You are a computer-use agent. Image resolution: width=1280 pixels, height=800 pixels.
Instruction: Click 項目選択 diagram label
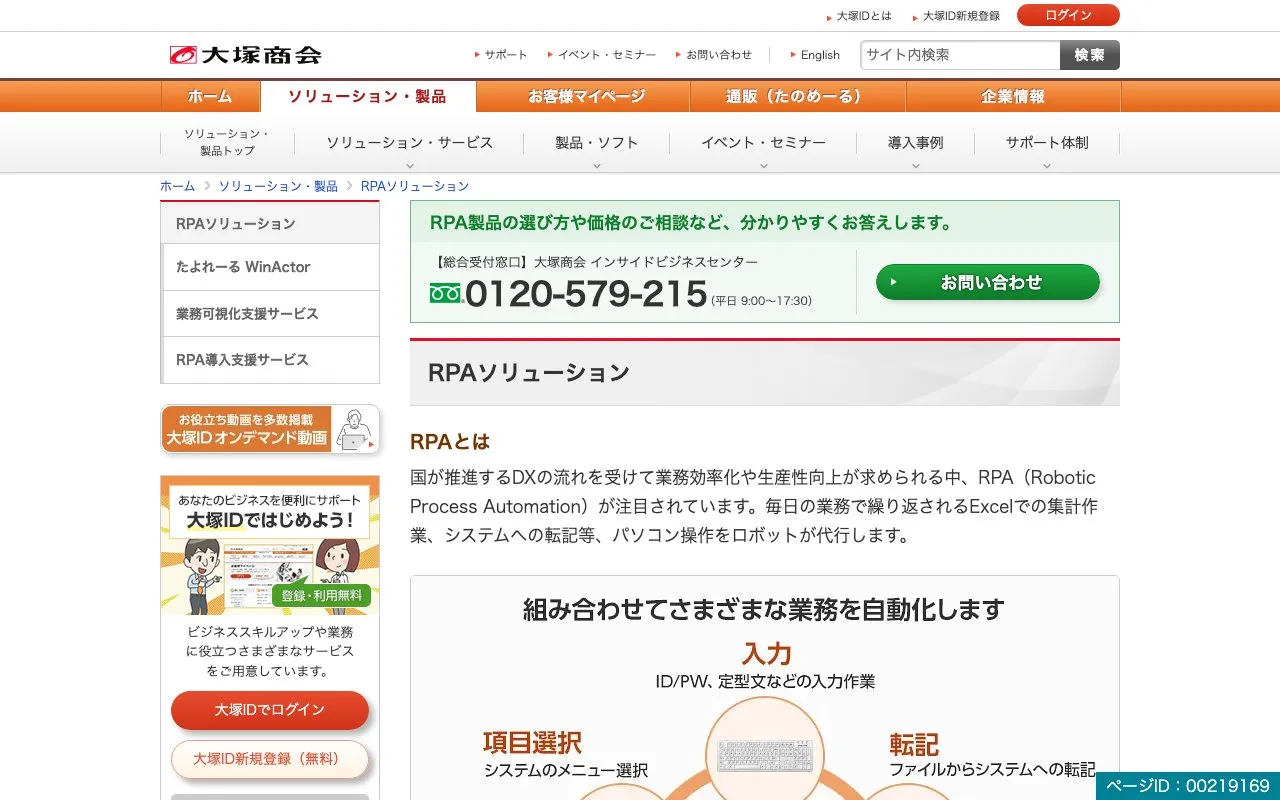click(532, 743)
